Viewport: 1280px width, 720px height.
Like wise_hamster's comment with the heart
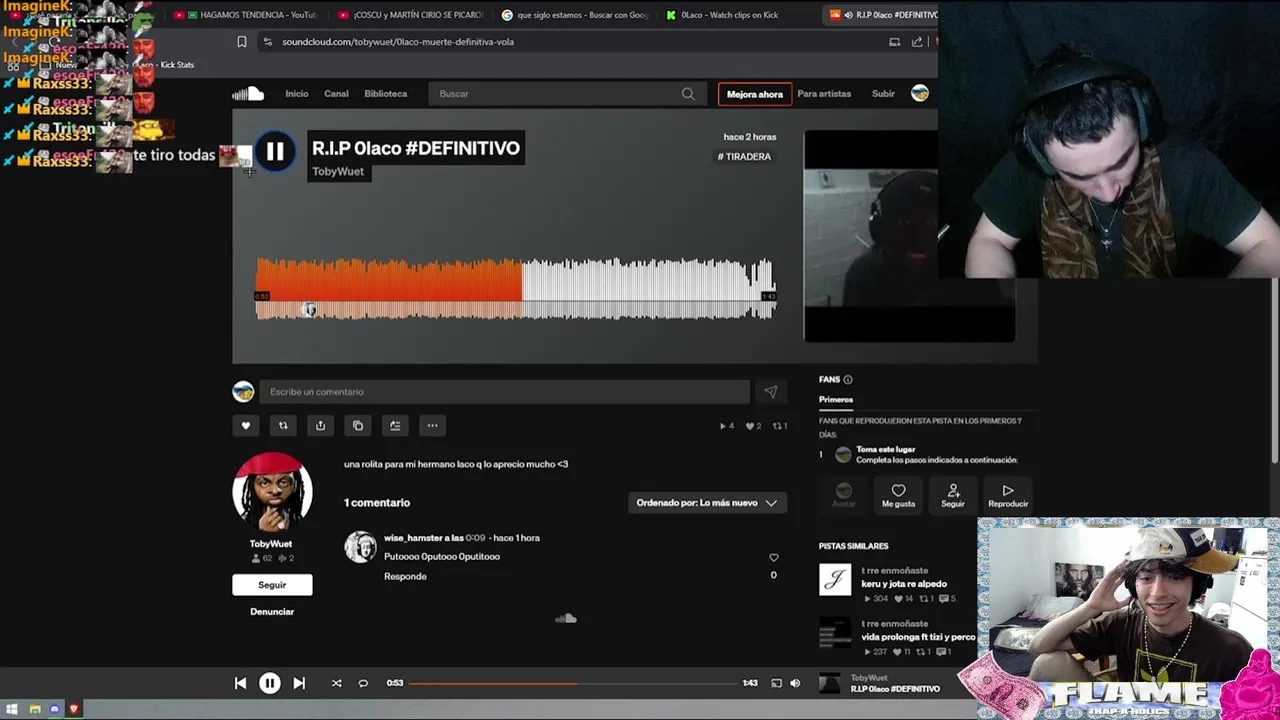pos(773,558)
